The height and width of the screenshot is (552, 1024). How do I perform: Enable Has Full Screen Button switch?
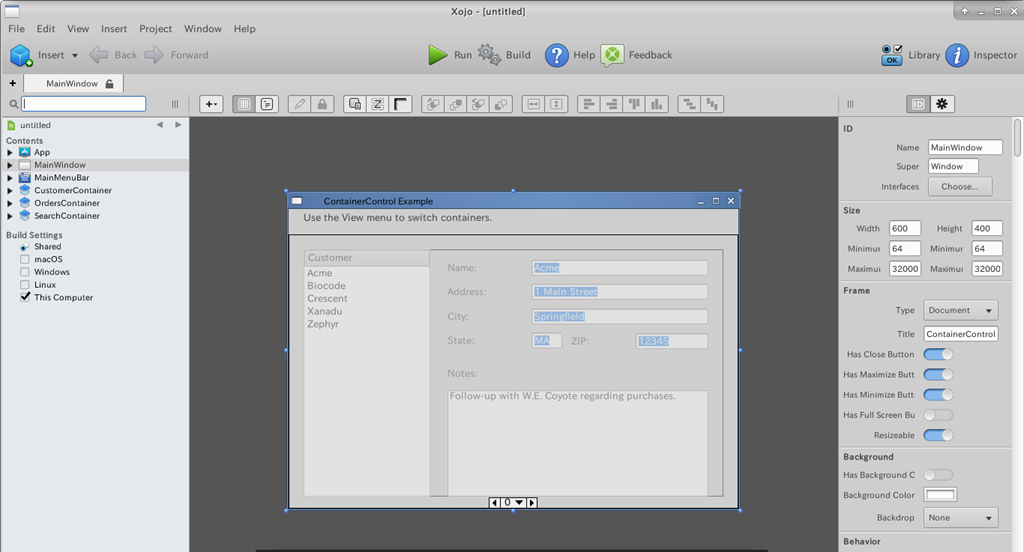938,415
